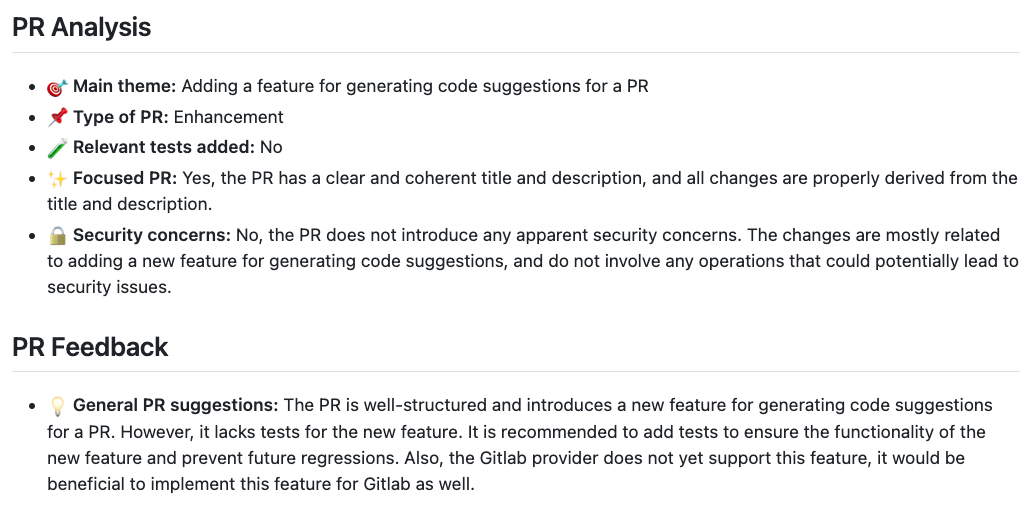Click the padlock emoji beside Security concerns
1024x507 pixels.
click(x=57, y=235)
